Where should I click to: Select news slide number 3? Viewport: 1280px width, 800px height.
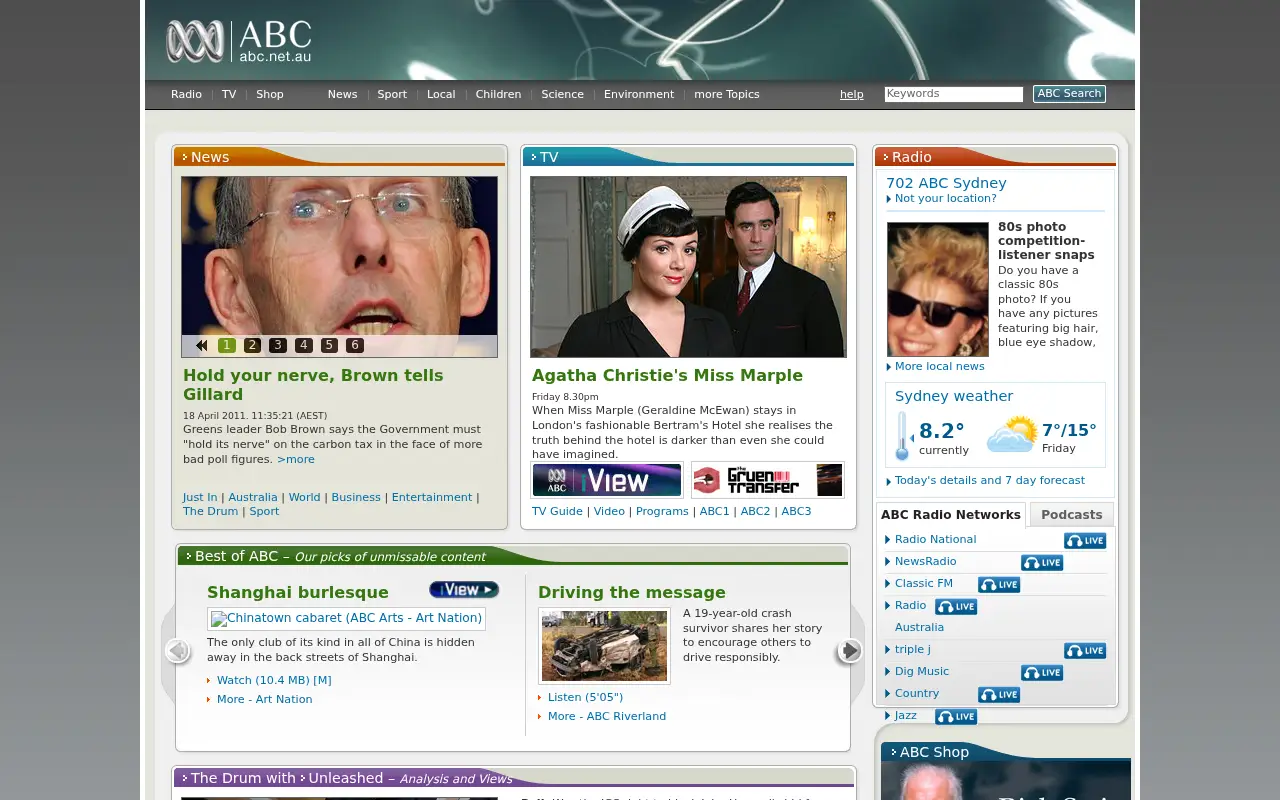278,345
